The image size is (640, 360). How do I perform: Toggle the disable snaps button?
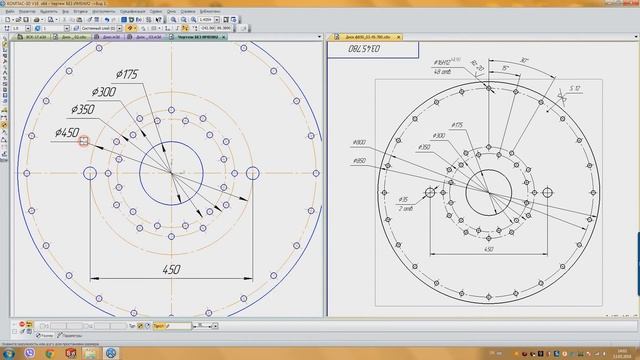pos(143,29)
